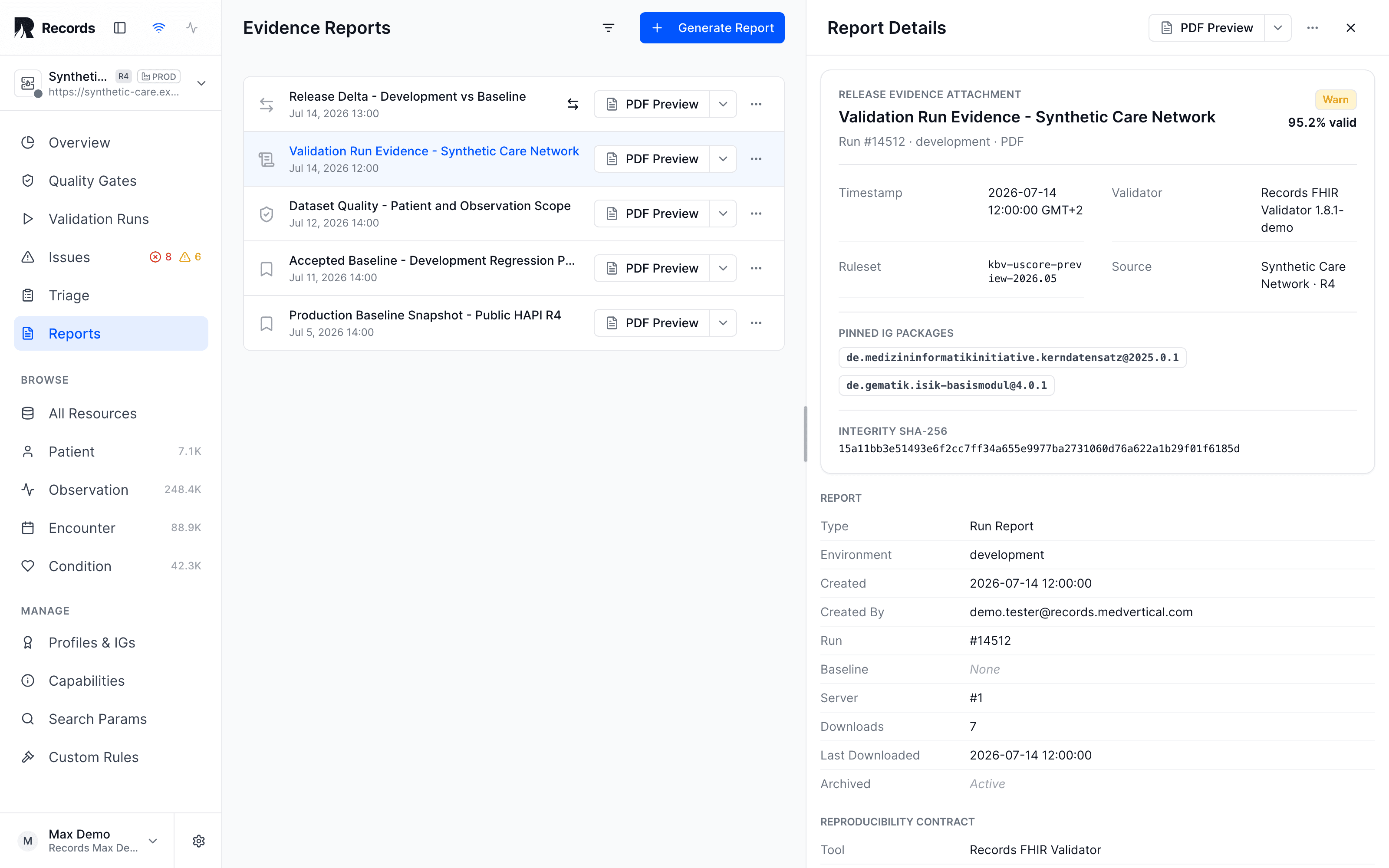1389x868 pixels.
Task: Browse Encounter resources
Action: click(111, 528)
